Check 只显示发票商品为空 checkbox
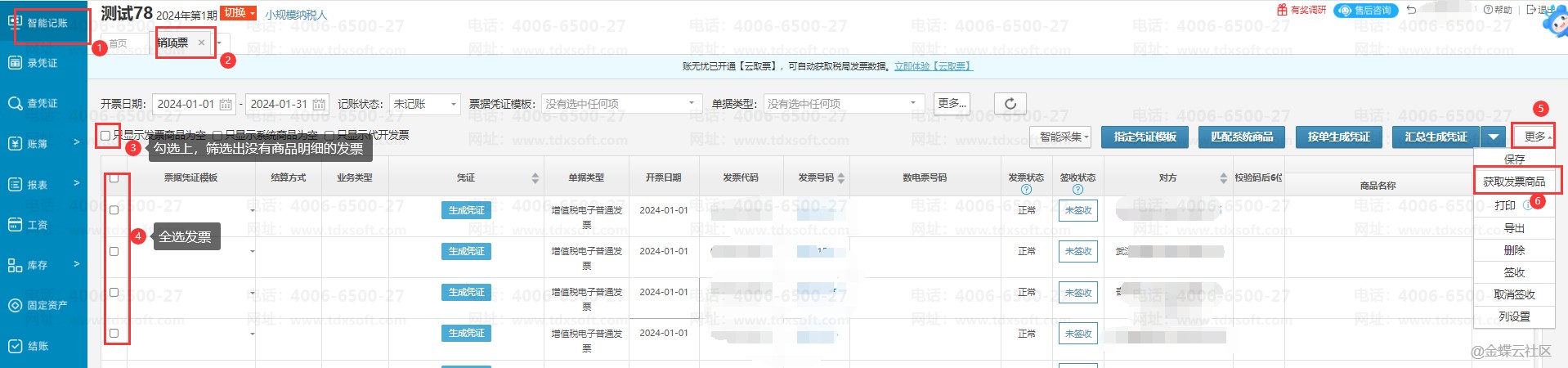 click(105, 136)
